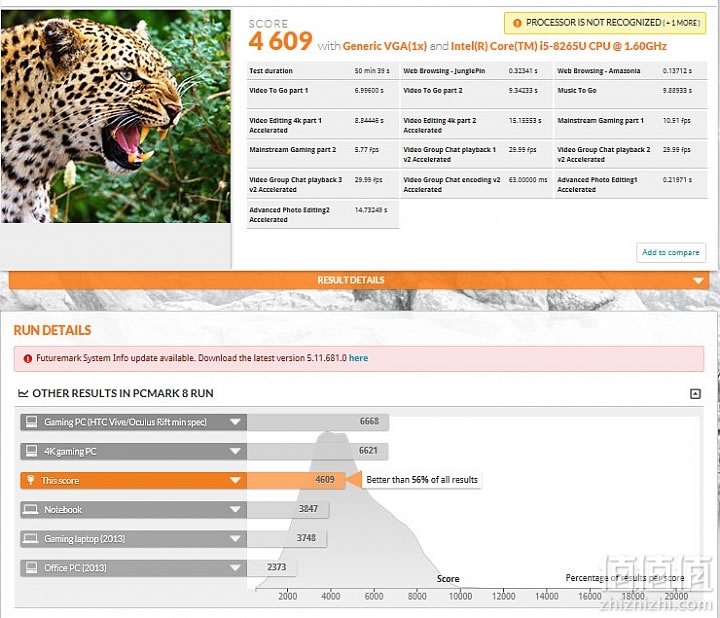Click the trophy icon on This score row

pyautogui.click(x=30, y=480)
